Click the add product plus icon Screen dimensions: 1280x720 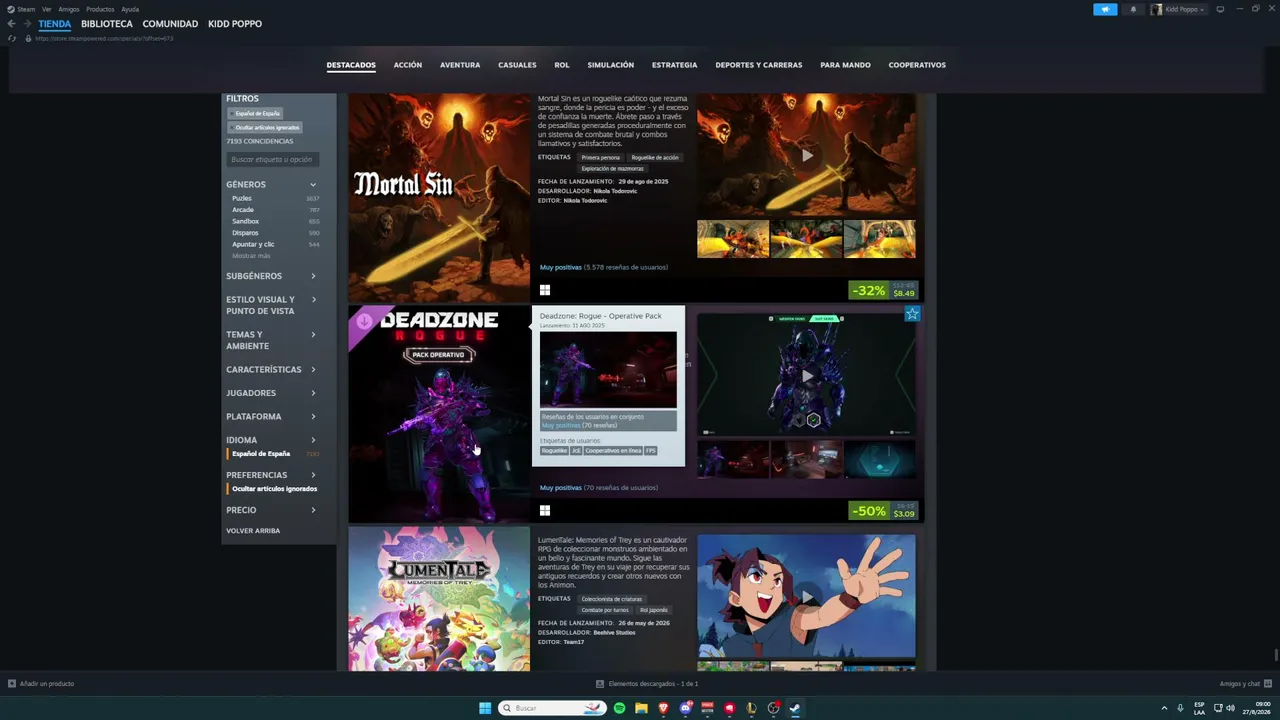point(12,684)
